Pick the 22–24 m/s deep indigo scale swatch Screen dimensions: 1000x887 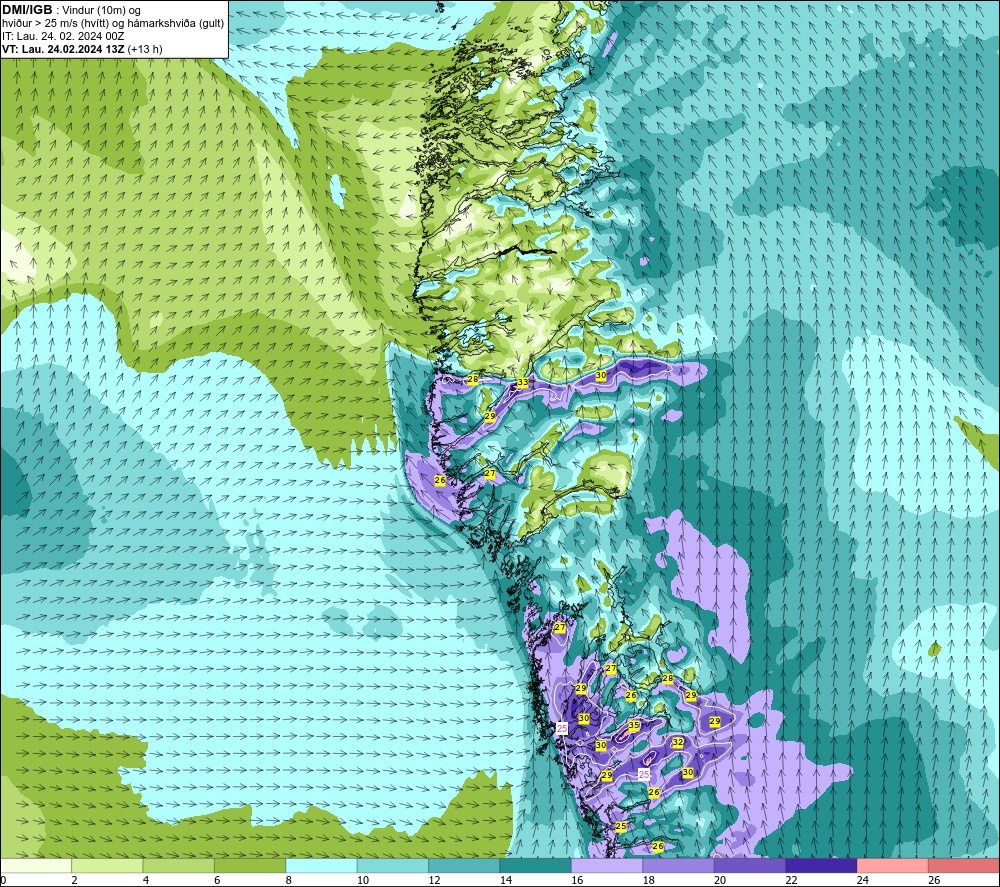(821, 865)
